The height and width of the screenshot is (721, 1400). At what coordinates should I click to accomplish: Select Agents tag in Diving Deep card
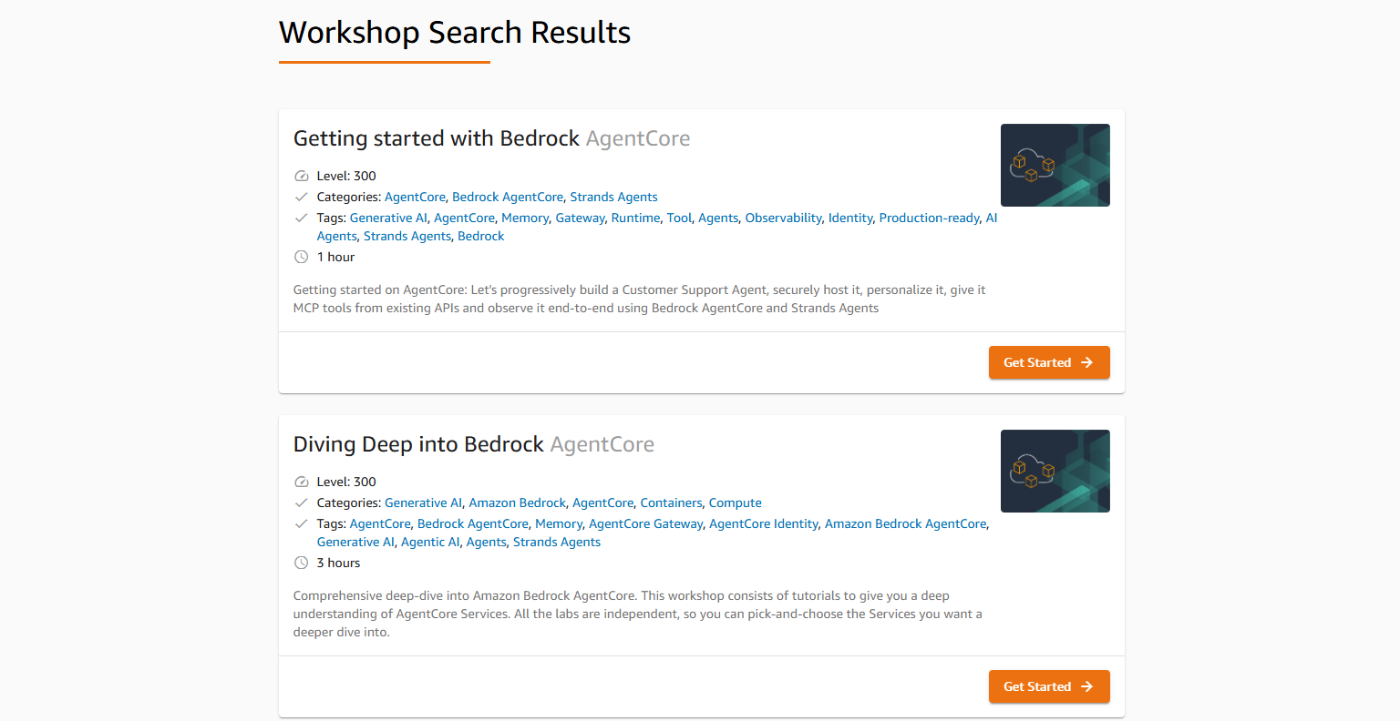486,542
